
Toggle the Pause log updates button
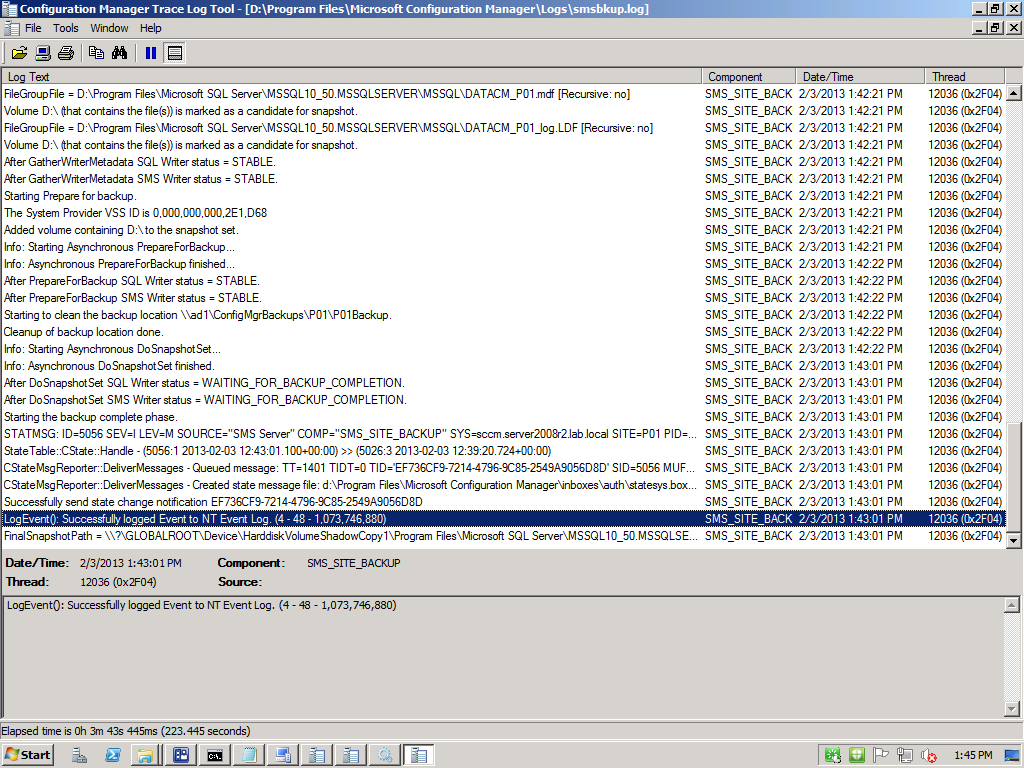[x=151, y=53]
